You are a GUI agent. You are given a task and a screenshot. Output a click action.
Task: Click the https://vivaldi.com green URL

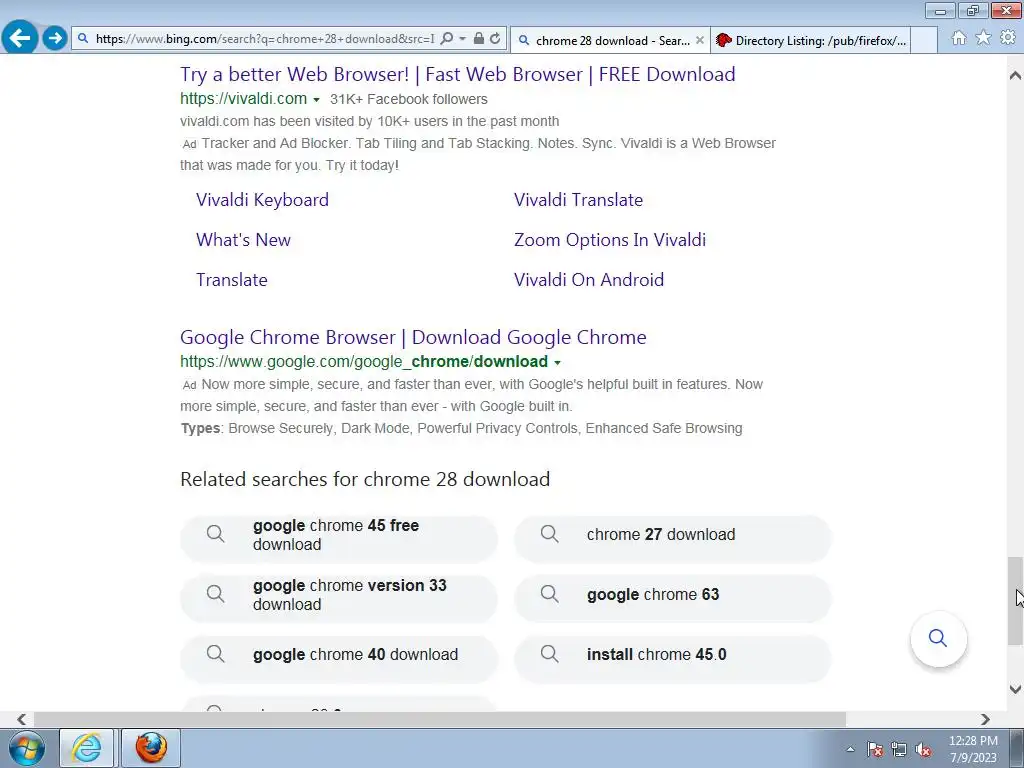(x=243, y=99)
